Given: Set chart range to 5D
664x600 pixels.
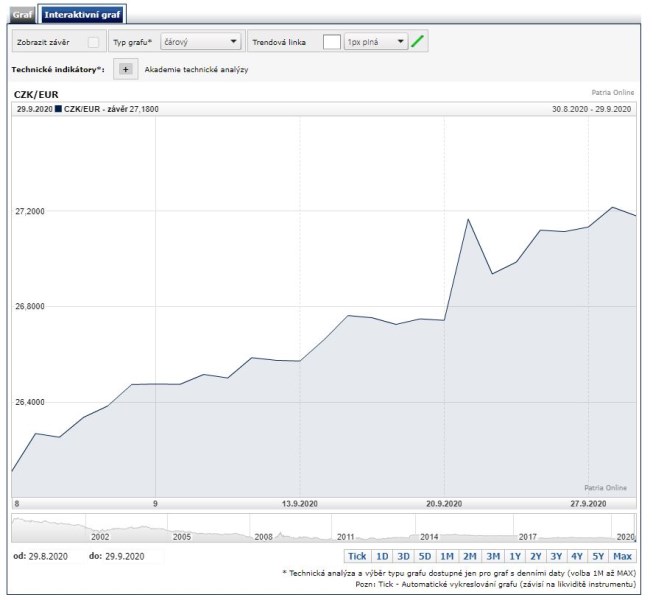Looking at the screenshot, I should click(425, 556).
